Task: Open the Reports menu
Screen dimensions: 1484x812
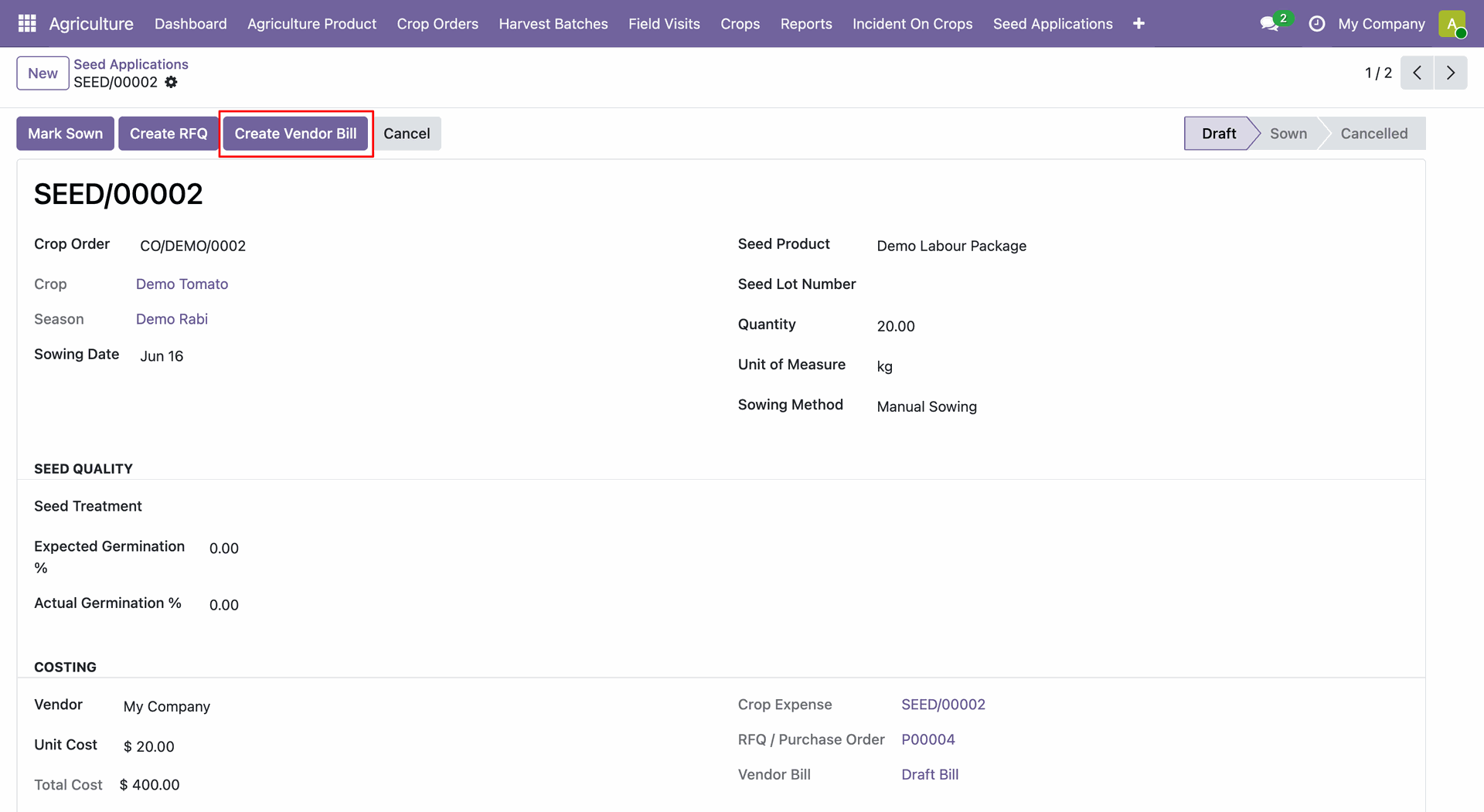Action: pyautogui.click(x=806, y=24)
